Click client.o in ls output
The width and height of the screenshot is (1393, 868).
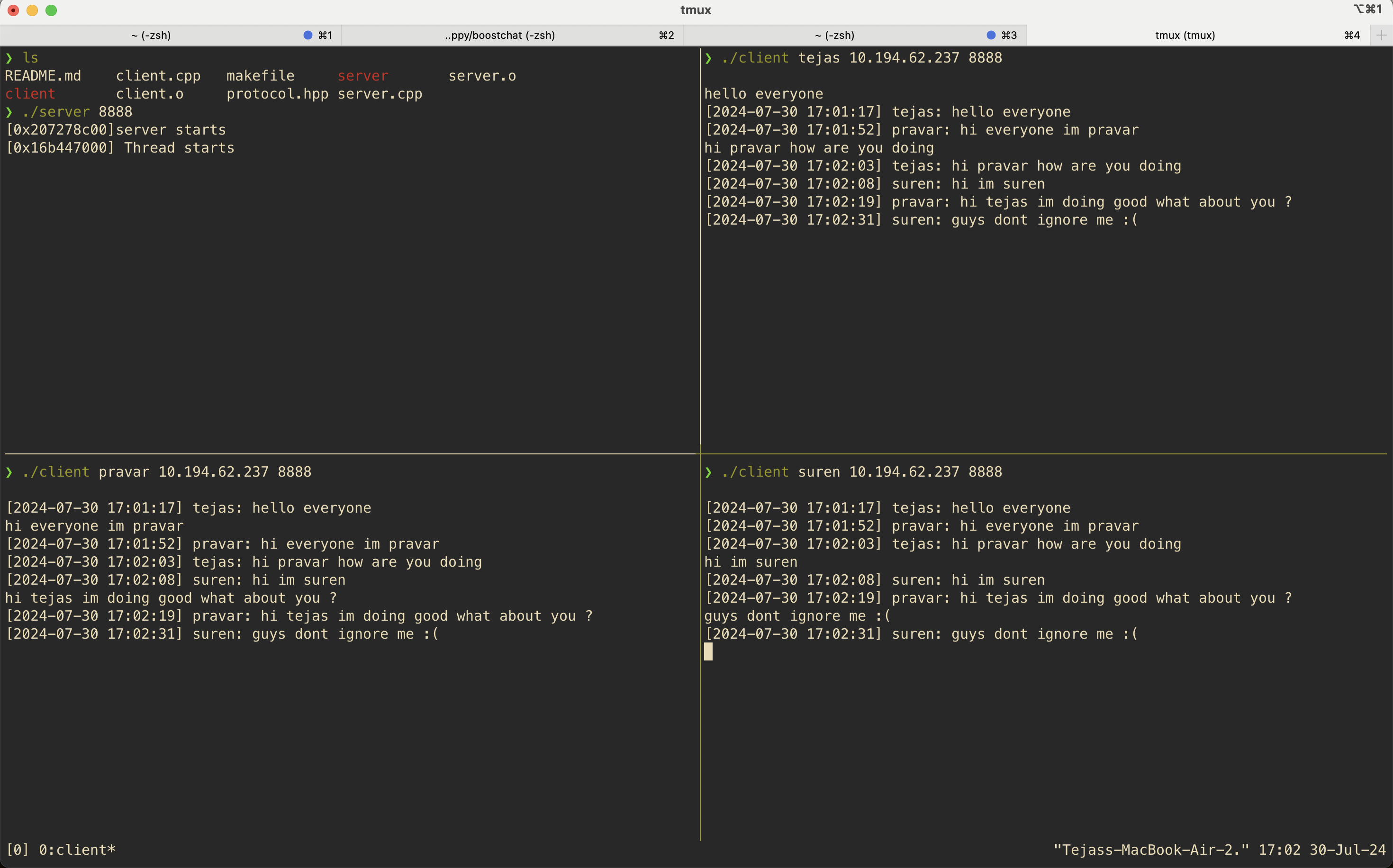coord(150,93)
